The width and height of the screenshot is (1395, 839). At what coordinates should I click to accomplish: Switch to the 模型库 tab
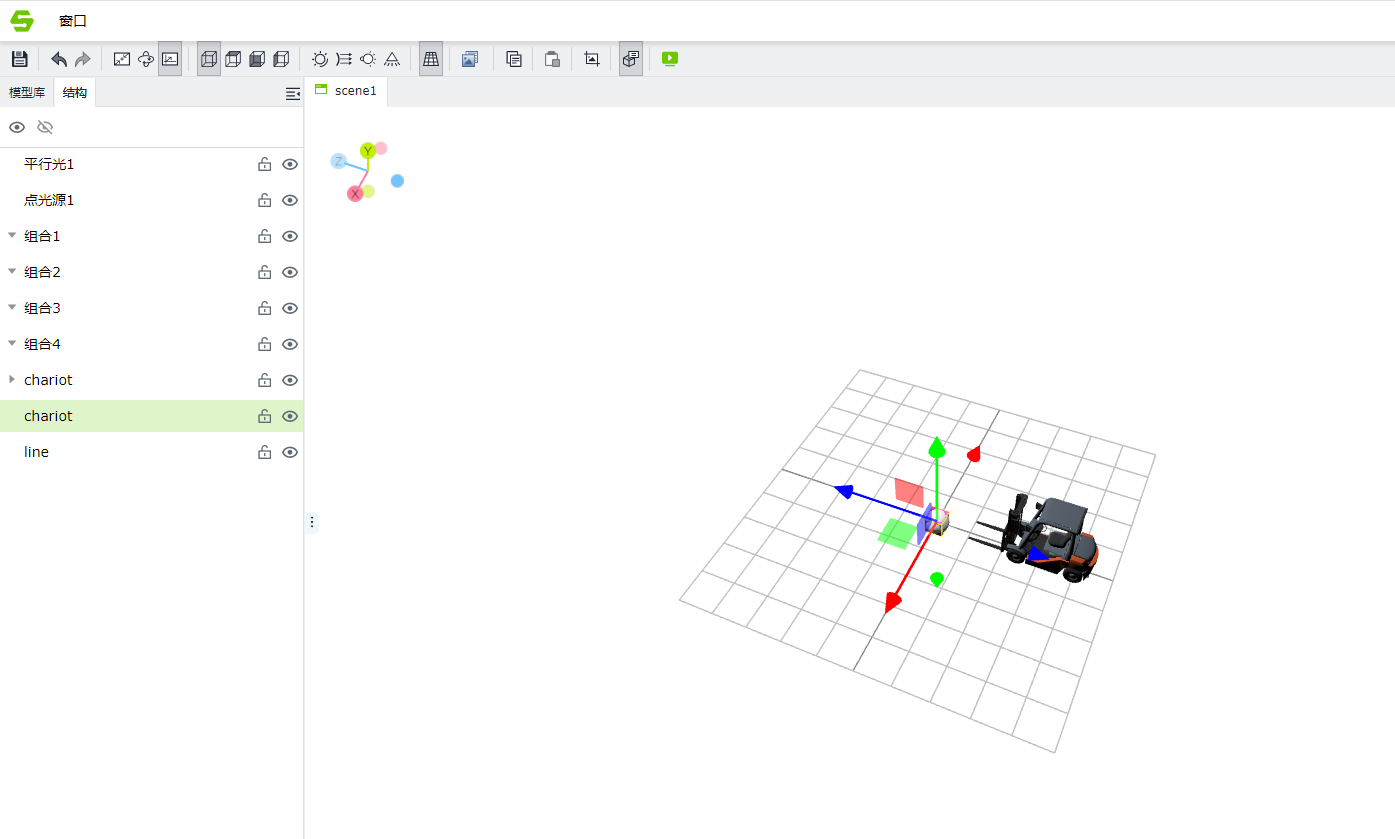27,93
